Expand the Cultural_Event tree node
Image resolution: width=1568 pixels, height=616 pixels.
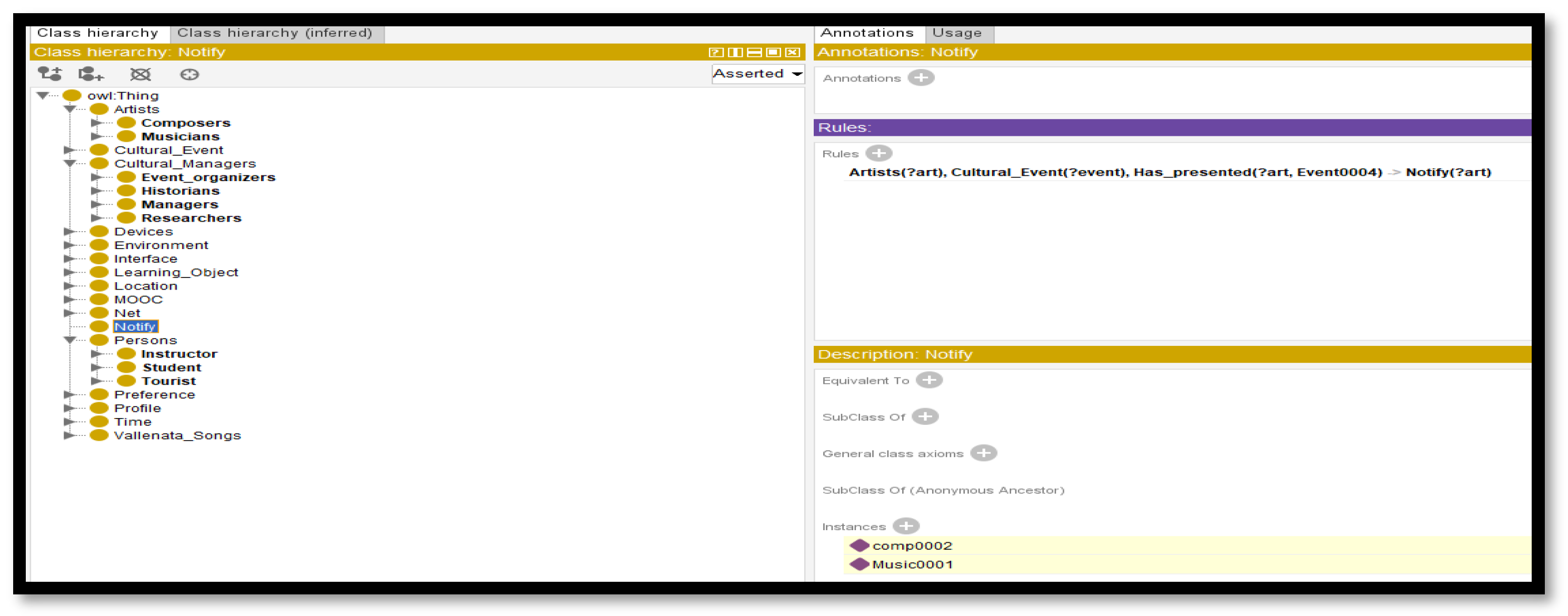click(69, 150)
